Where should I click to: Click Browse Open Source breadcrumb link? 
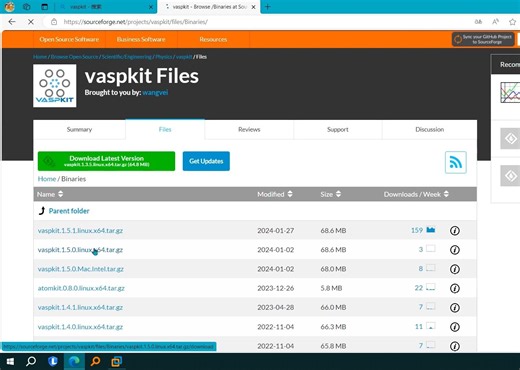pos(74,57)
